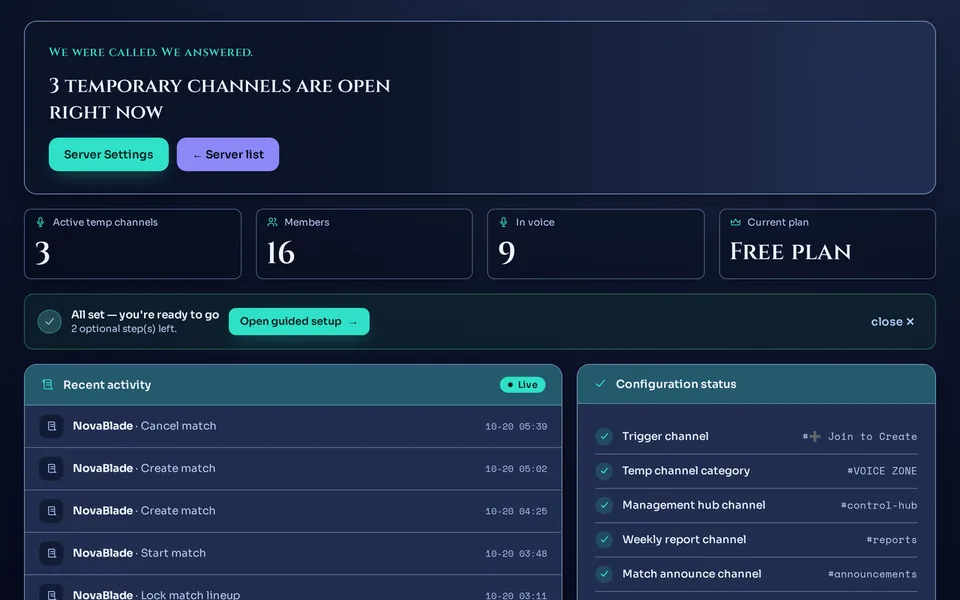
Task: Click the checkmark icon beside All set
Action: click(50, 321)
